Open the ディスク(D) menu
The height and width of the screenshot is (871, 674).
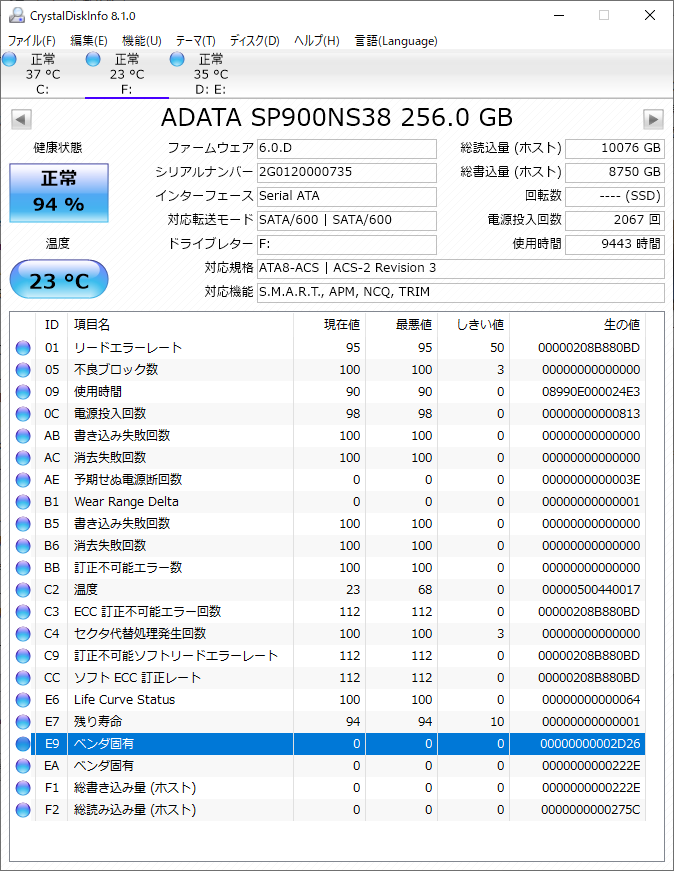tap(254, 41)
